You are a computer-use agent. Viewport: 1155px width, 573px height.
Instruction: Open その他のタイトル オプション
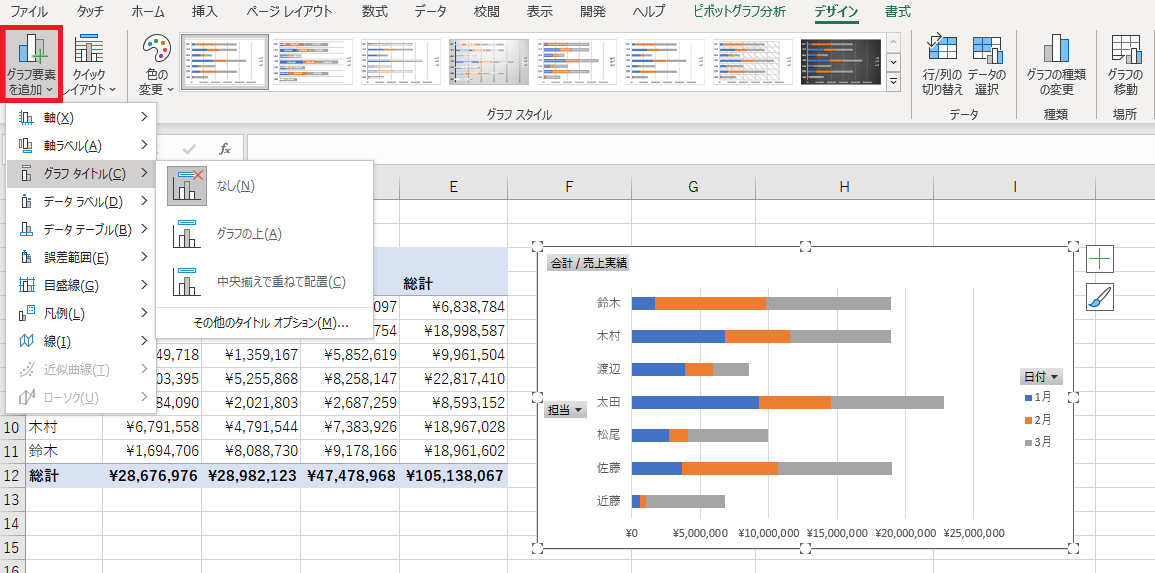coord(270,323)
